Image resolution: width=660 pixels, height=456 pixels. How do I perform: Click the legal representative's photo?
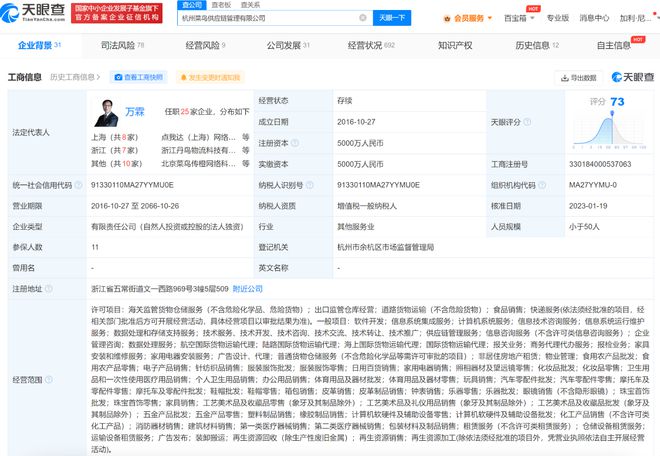[x=106, y=112]
